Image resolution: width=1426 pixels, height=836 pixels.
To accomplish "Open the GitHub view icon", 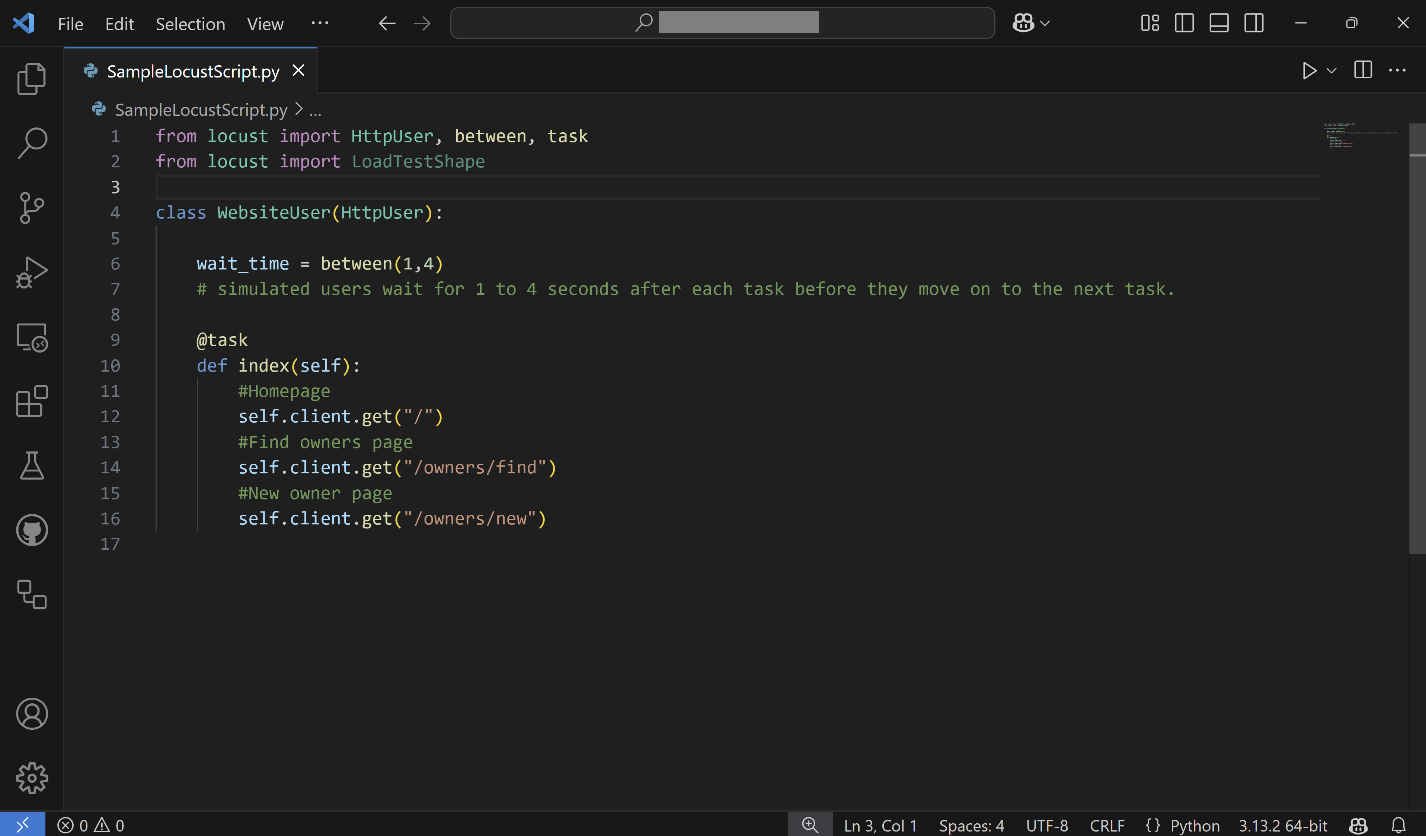I will pyautogui.click(x=32, y=530).
